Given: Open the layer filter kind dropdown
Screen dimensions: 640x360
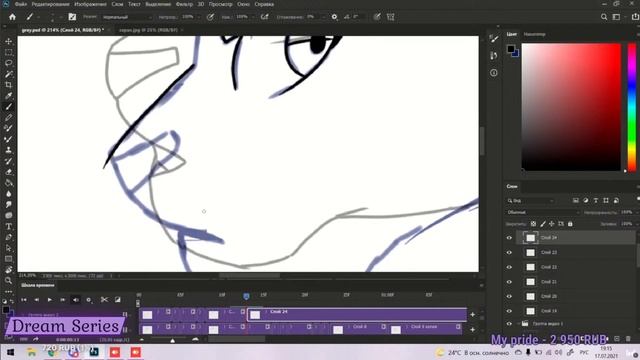Looking at the screenshot, I should [x=531, y=201].
